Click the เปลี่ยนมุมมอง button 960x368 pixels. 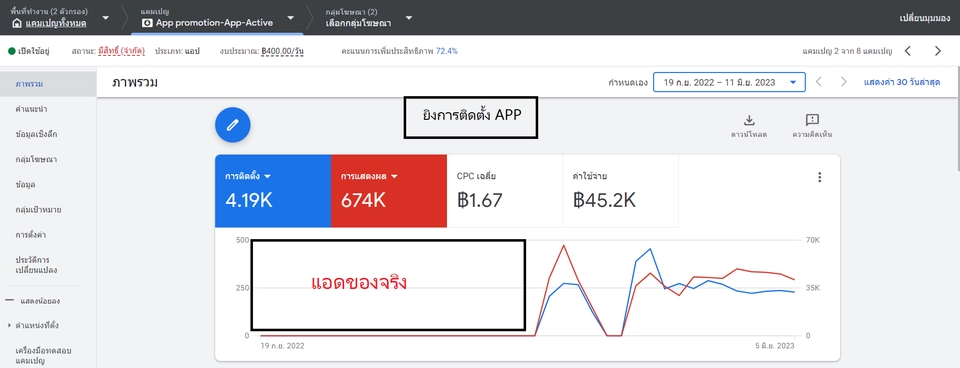tap(925, 18)
